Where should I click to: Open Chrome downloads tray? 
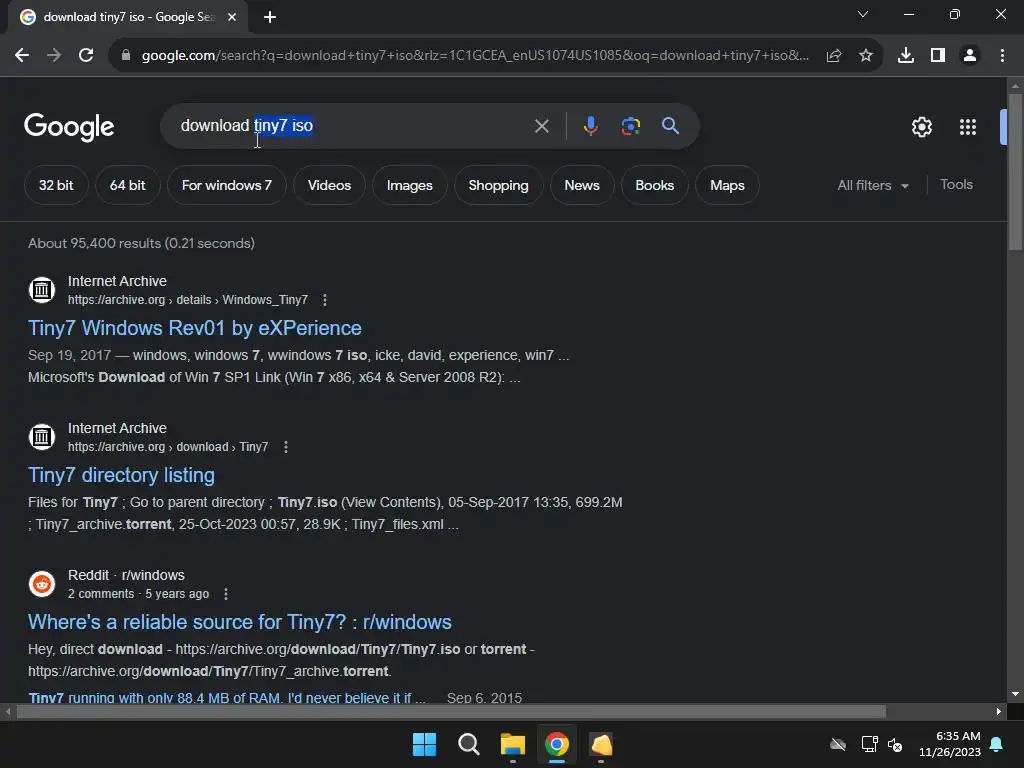(x=906, y=56)
